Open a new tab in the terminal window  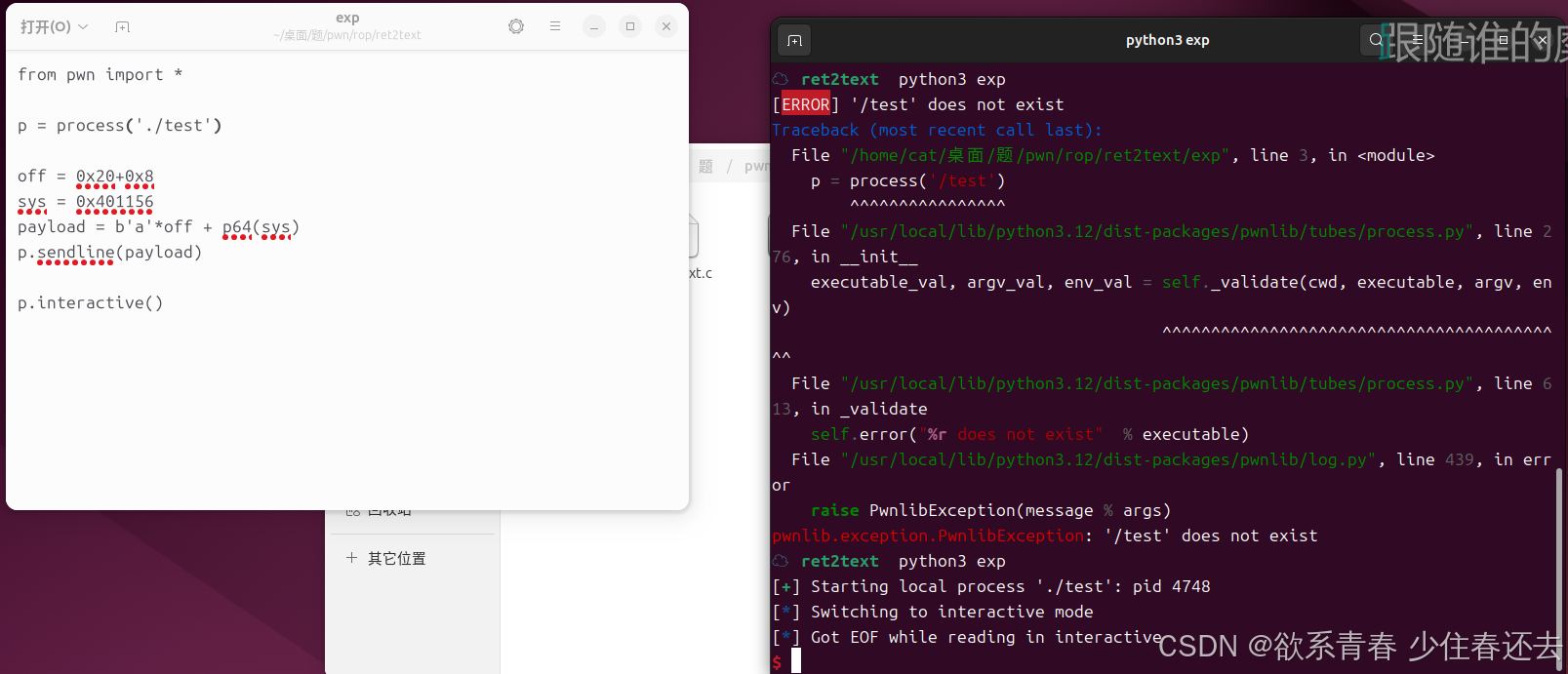coord(795,40)
